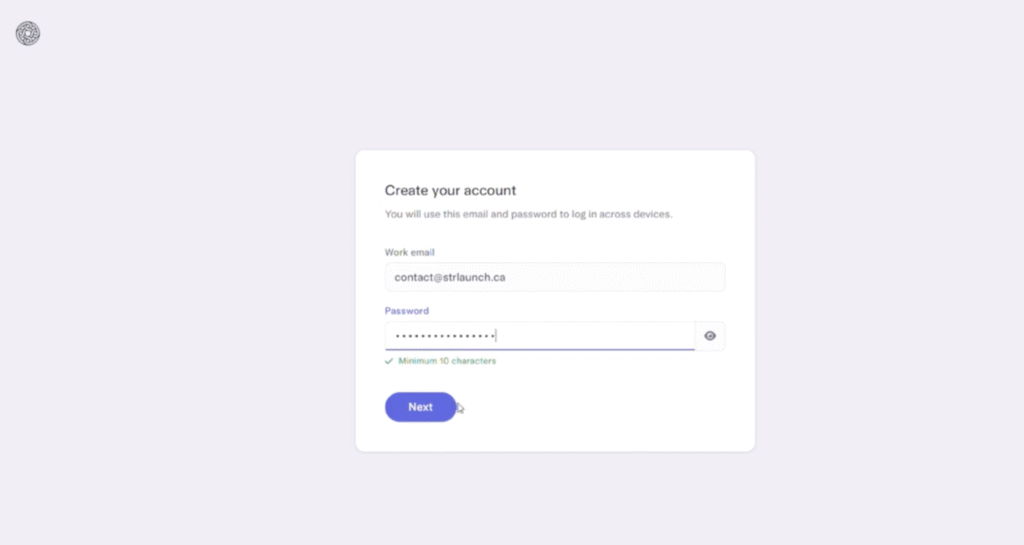Screen dimensions: 1024x545
Task: Click the masked password dots
Action: pyautogui.click(x=444, y=336)
